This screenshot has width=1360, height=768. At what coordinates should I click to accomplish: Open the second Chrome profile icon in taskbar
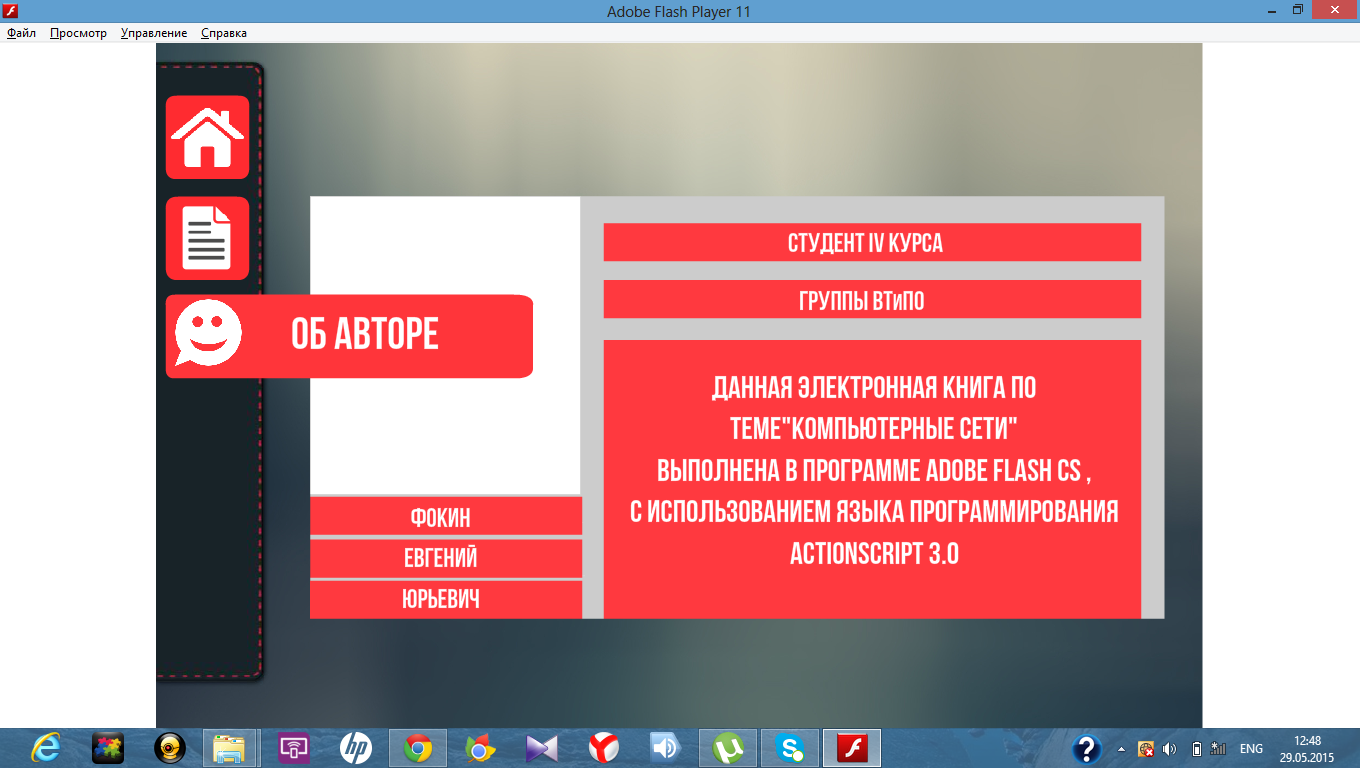pyautogui.click(x=479, y=747)
